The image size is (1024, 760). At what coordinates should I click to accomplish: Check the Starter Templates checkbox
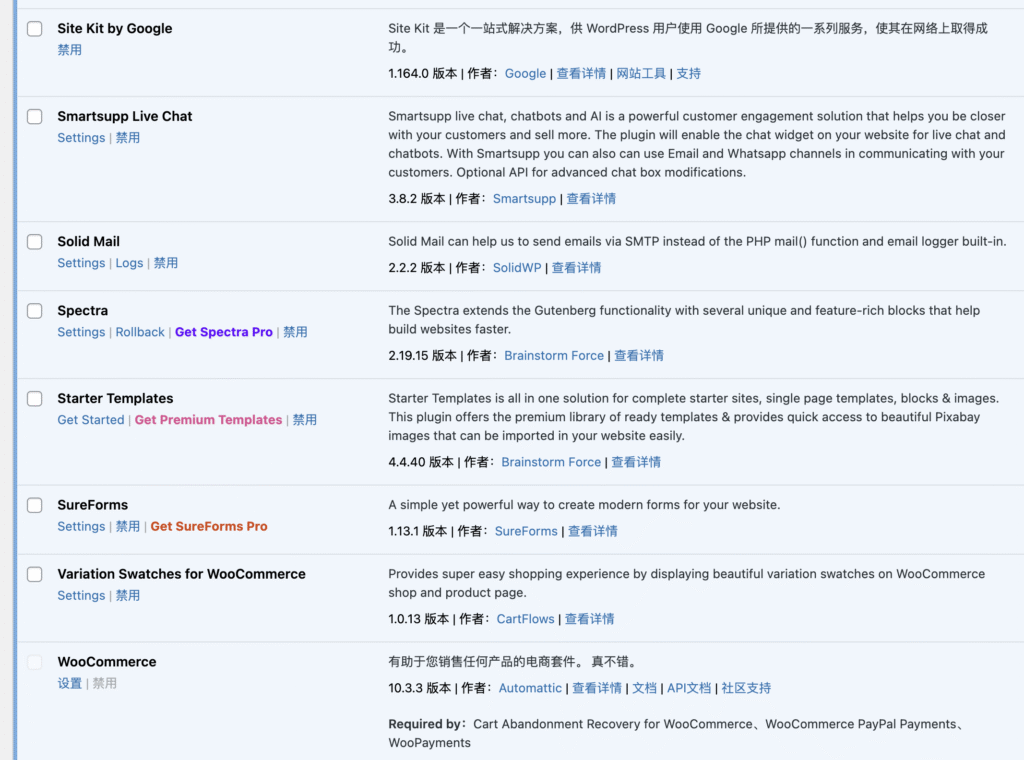click(35, 399)
